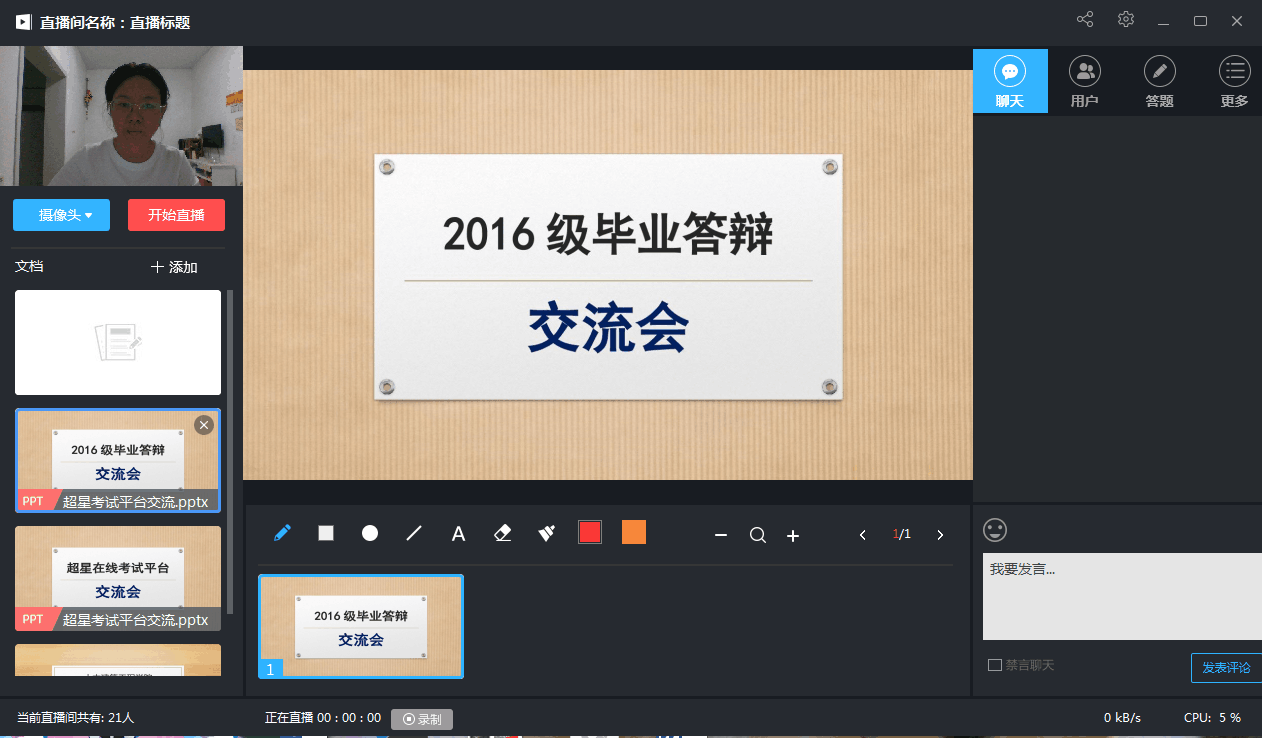Enable the 禁言聊天 mute chat checkbox
Viewport: 1262px width, 738px height.
[x=994, y=664]
